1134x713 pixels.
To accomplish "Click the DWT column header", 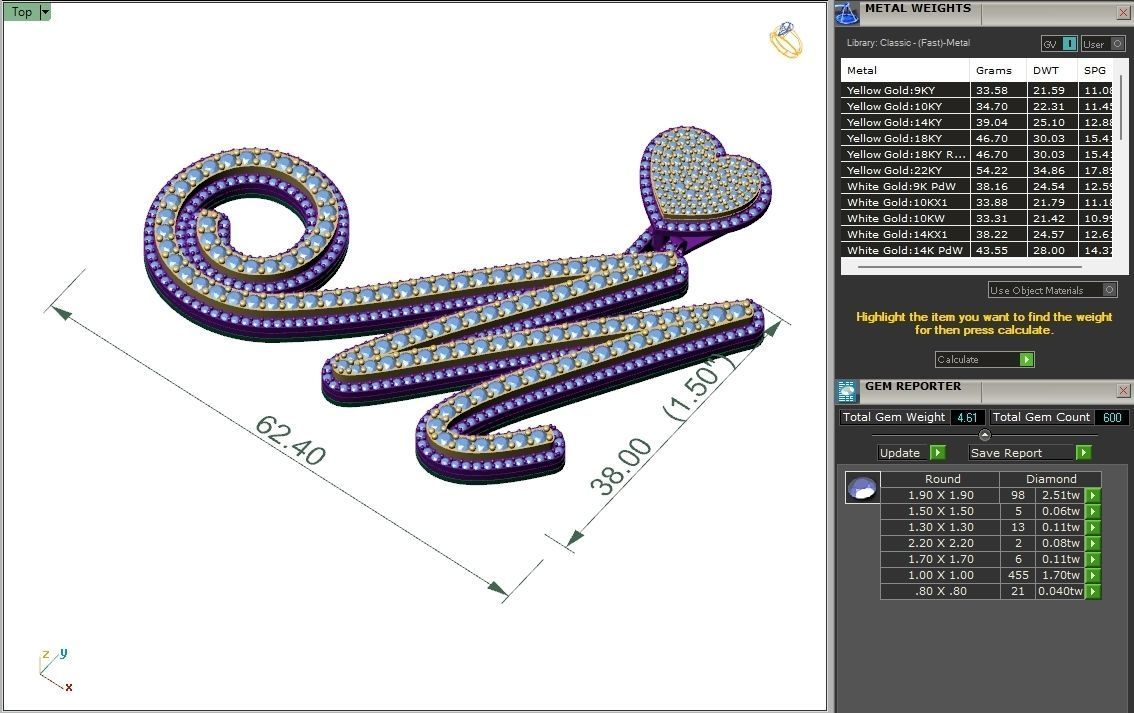I will coord(1052,70).
